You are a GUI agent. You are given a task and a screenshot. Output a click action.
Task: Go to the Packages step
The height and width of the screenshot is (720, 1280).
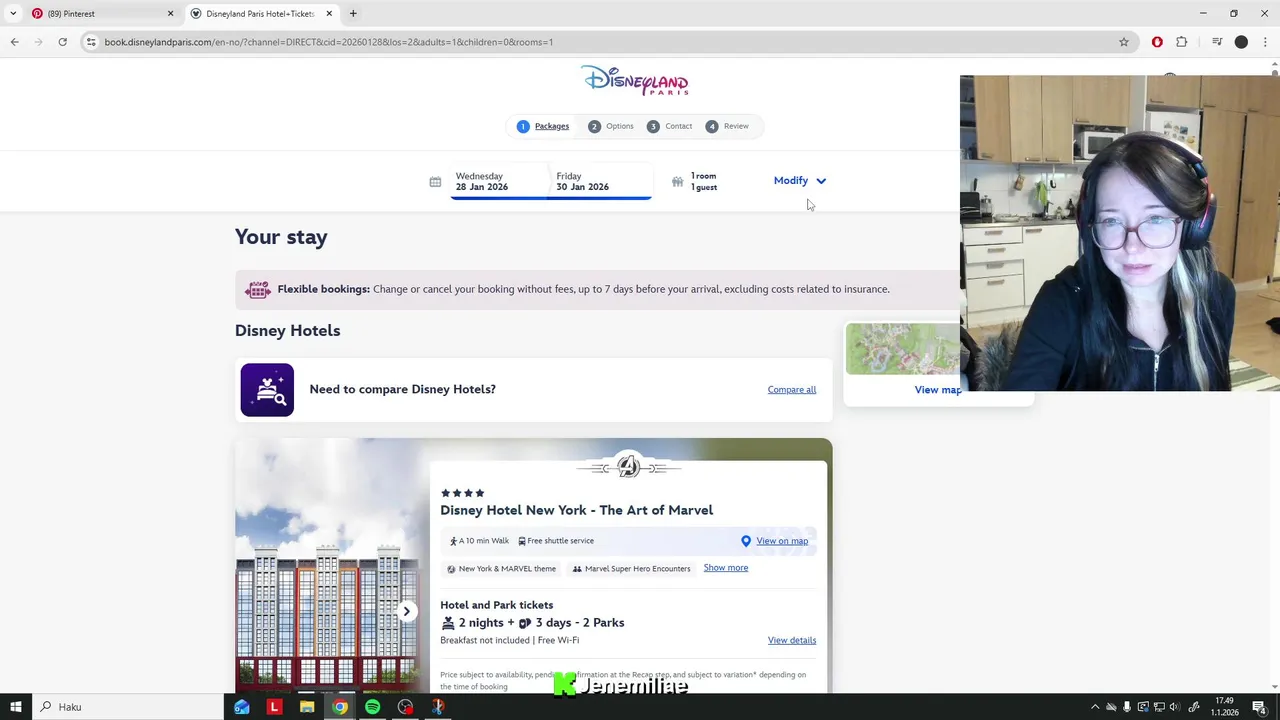click(x=543, y=126)
